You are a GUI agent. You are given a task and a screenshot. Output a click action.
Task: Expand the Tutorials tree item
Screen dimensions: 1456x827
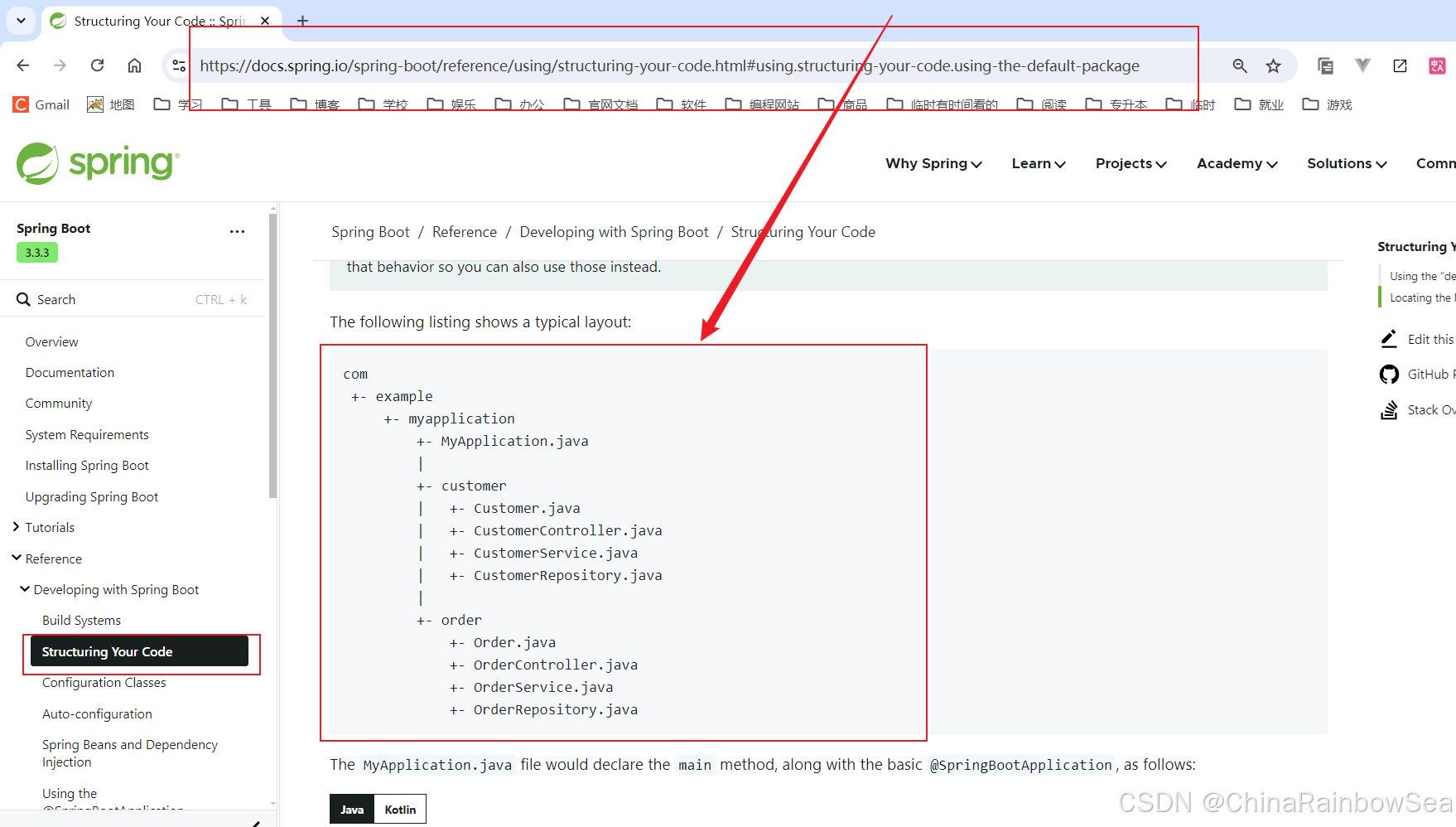[x=15, y=527]
